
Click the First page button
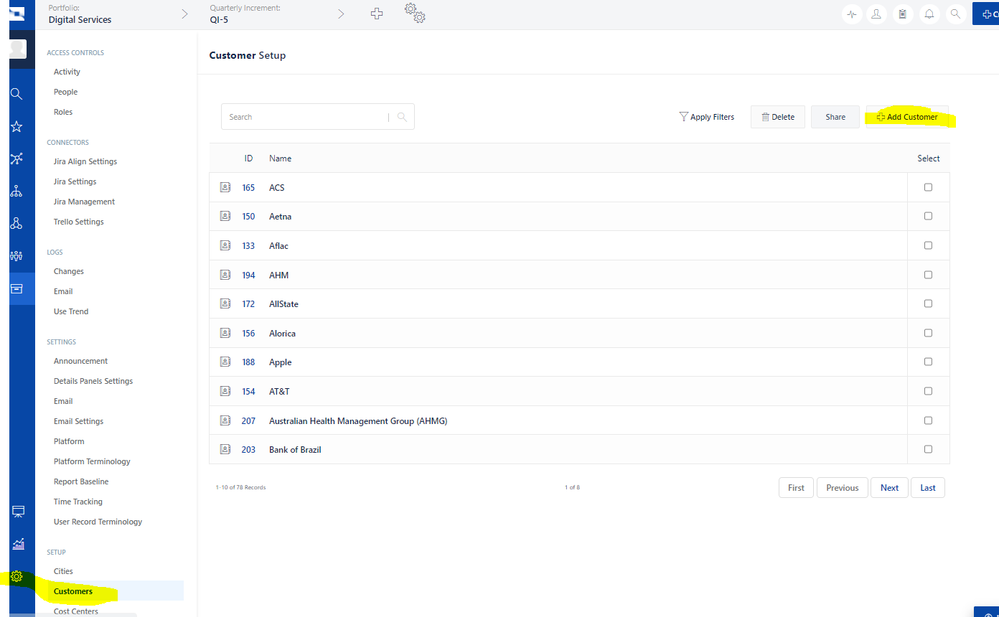coord(796,488)
